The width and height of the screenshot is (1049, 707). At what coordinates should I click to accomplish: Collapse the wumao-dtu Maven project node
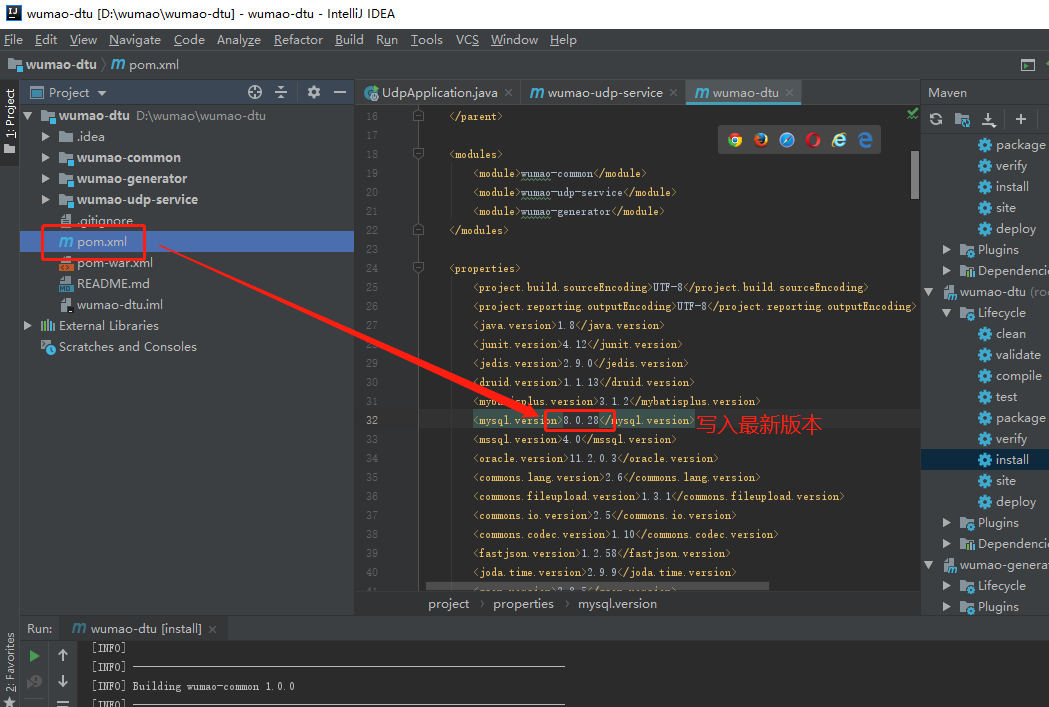click(929, 292)
